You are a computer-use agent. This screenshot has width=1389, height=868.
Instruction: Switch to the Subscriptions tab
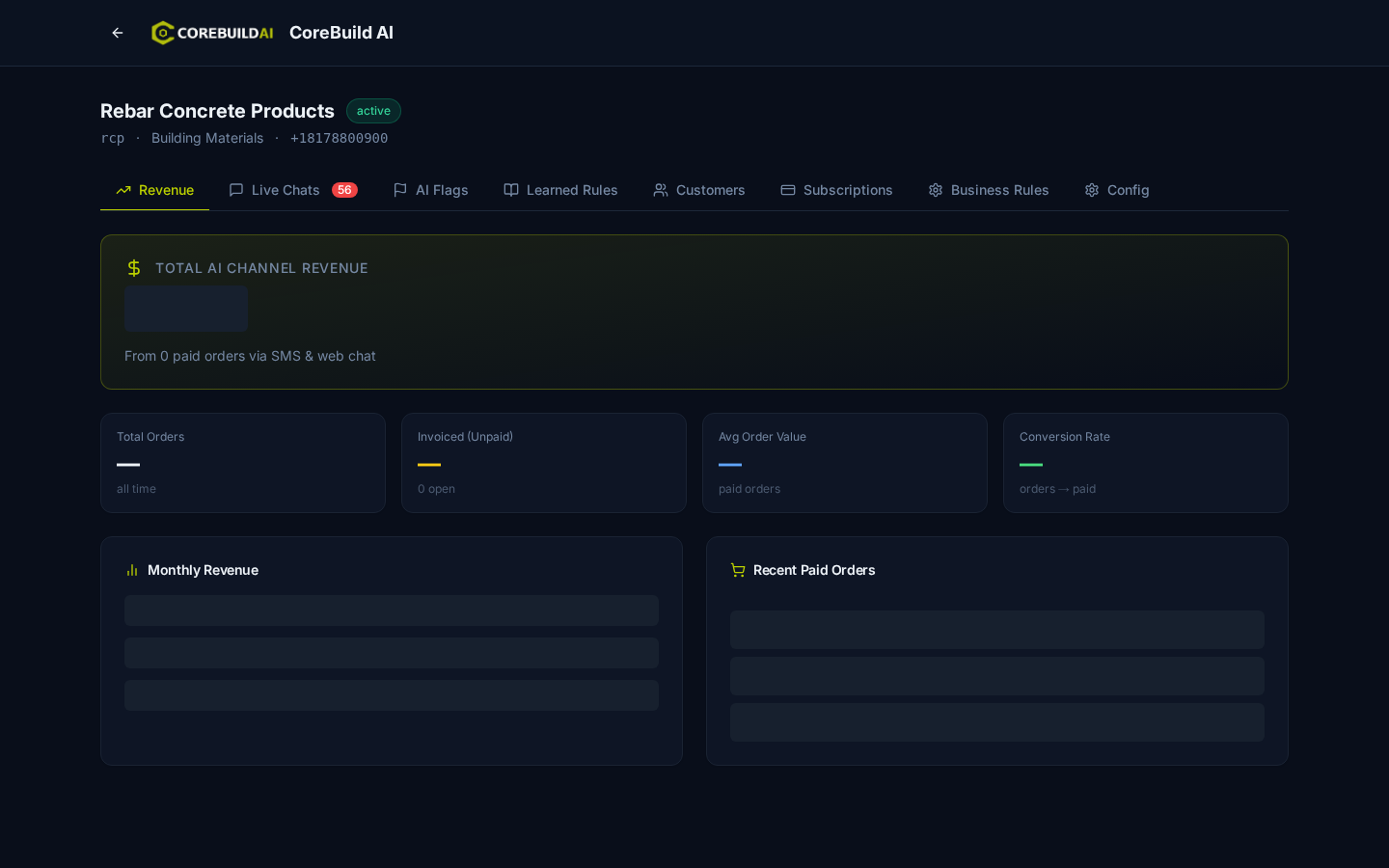836,190
